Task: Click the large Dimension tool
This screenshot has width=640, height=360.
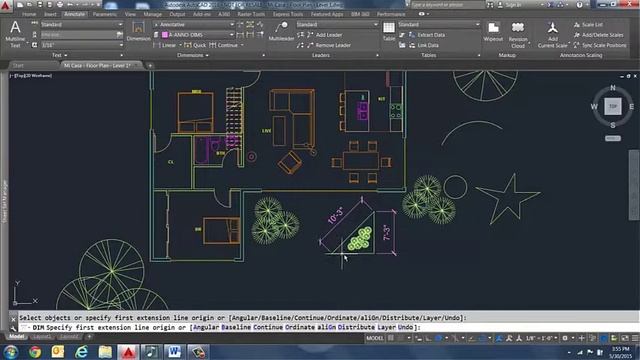Action: pyautogui.click(x=138, y=31)
